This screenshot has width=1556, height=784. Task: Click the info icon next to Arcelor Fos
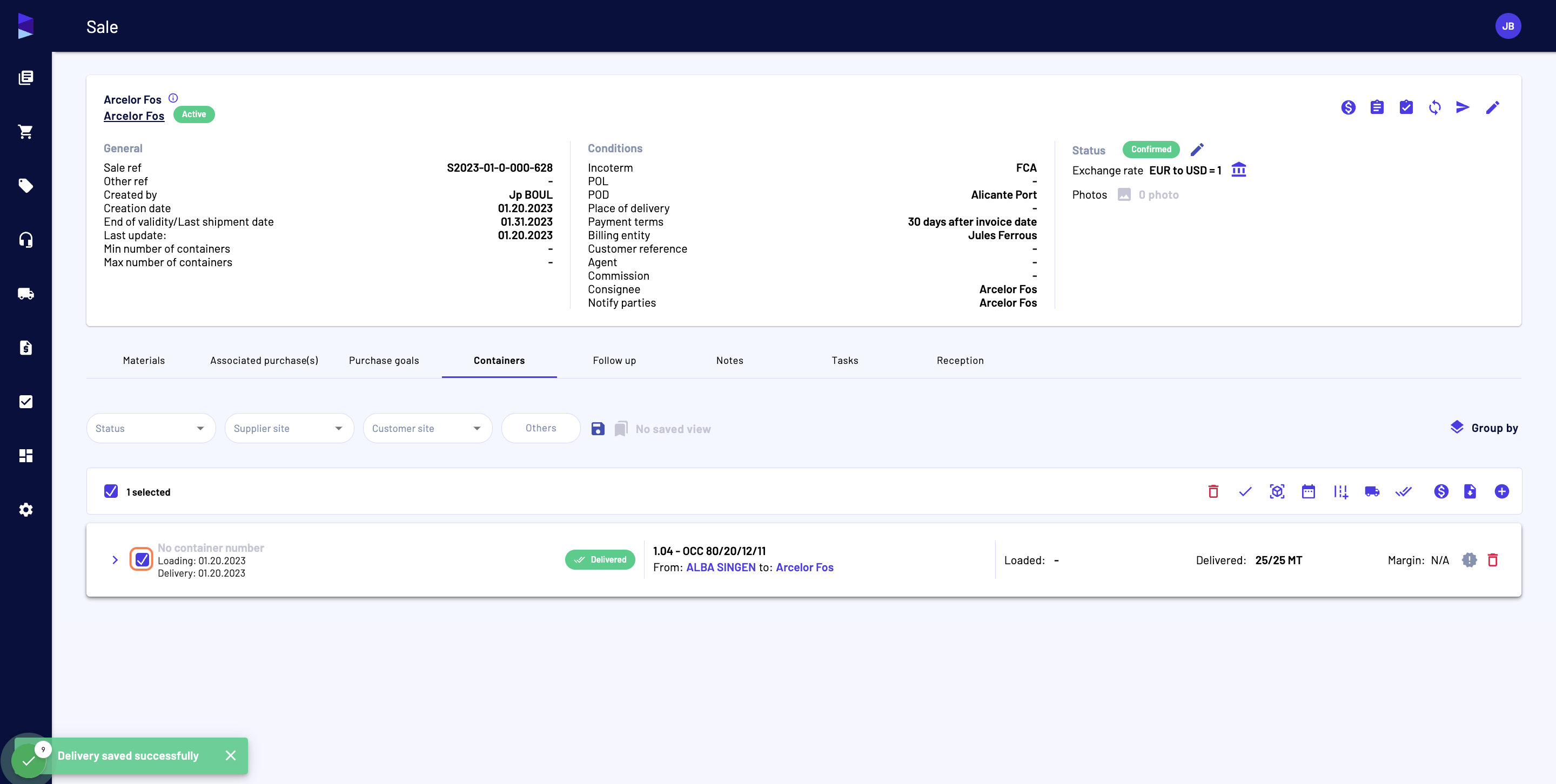click(x=173, y=98)
